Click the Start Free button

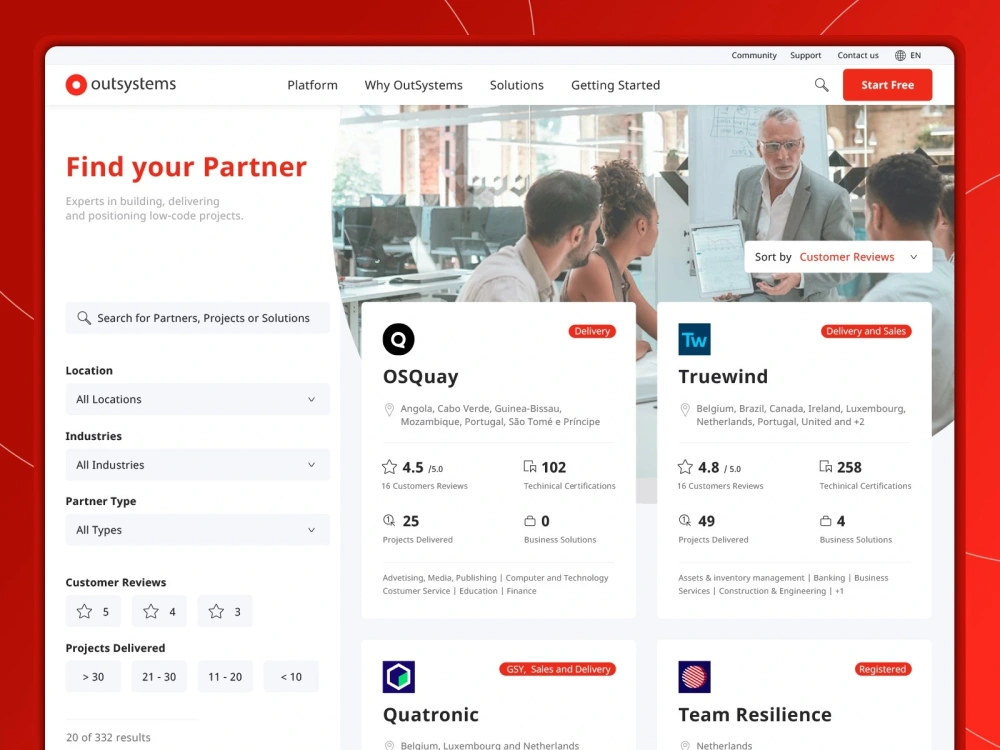pos(887,85)
